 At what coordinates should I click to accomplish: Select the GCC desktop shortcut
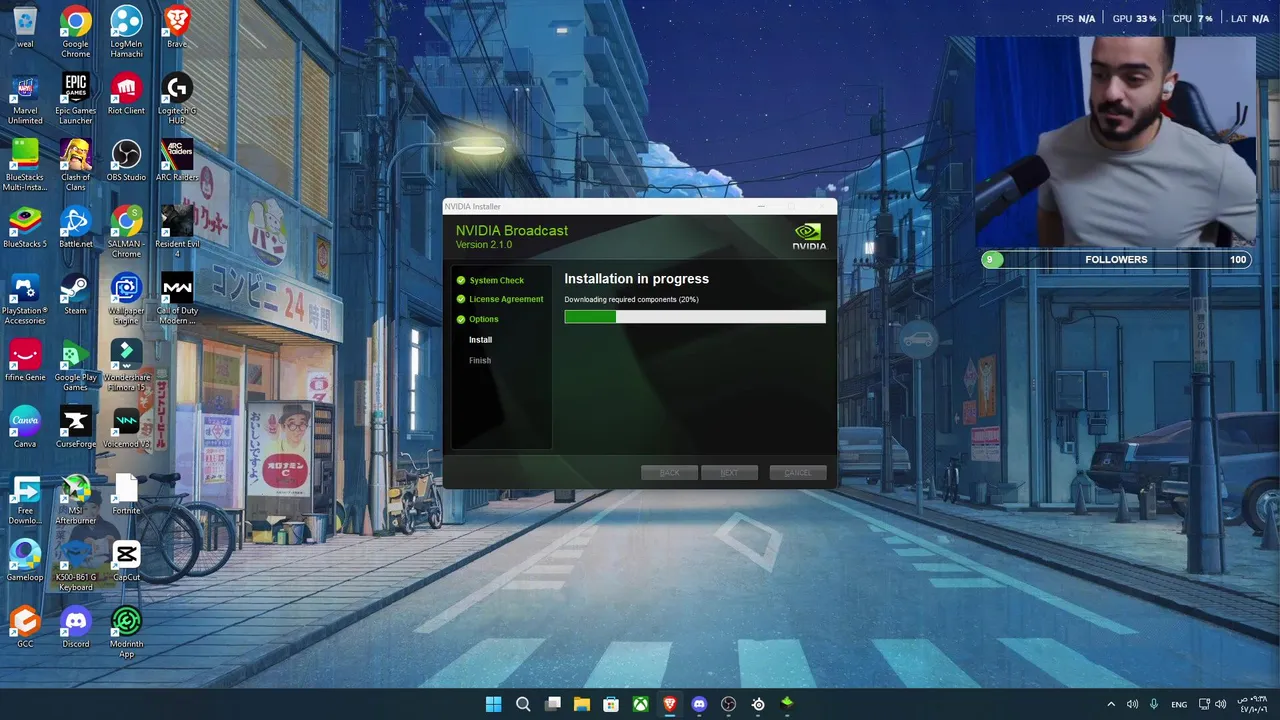pos(25,628)
